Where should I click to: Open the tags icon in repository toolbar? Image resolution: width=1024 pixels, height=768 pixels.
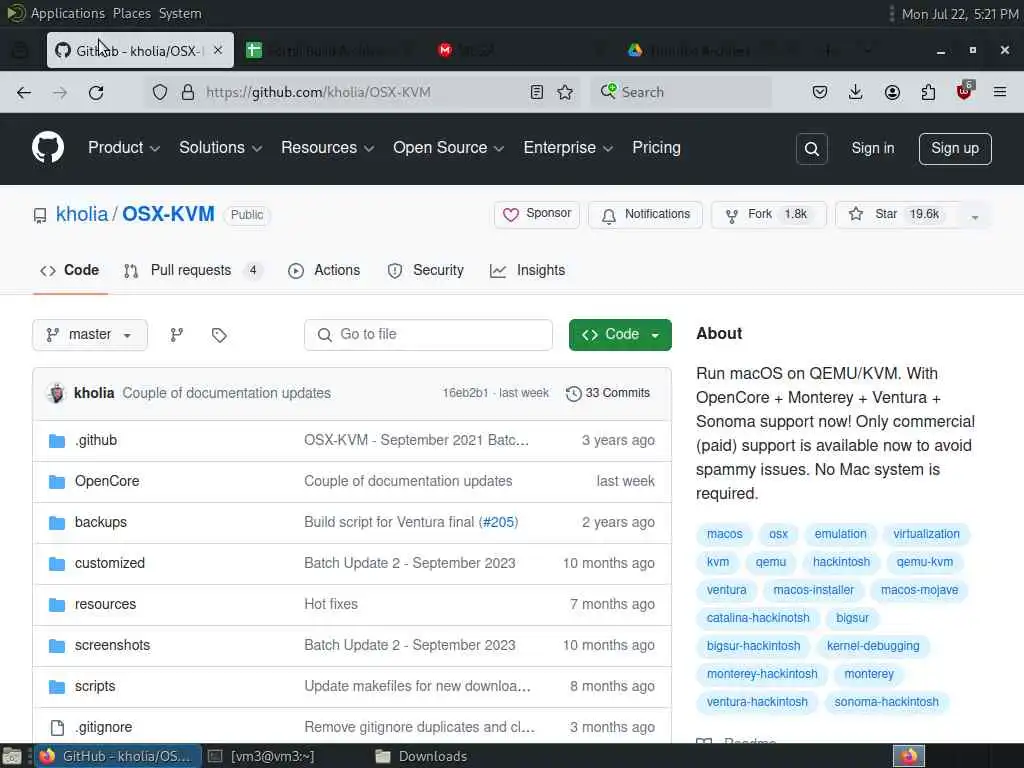pyautogui.click(x=219, y=335)
